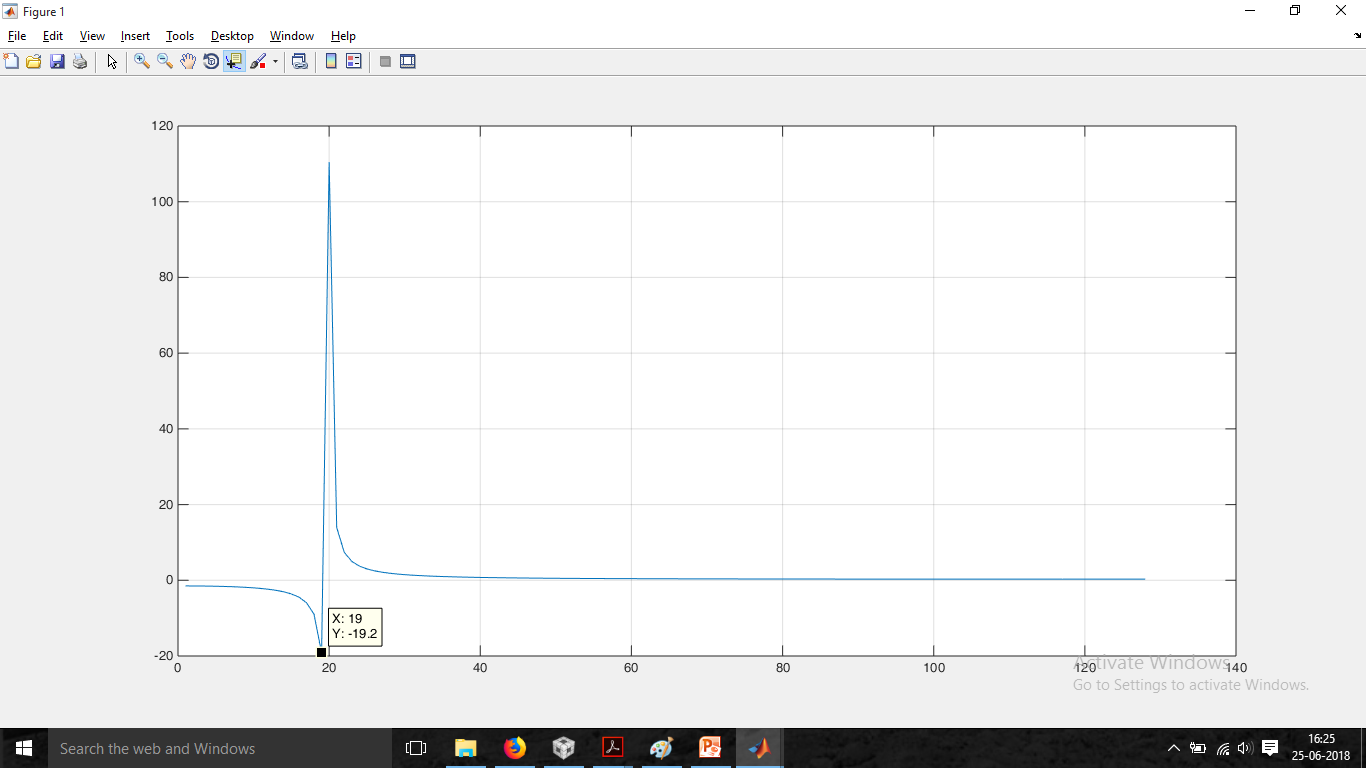Click the MATLAB logo in the title bar
Screen dimensions: 1366x768
pyautogui.click(x=11, y=12)
